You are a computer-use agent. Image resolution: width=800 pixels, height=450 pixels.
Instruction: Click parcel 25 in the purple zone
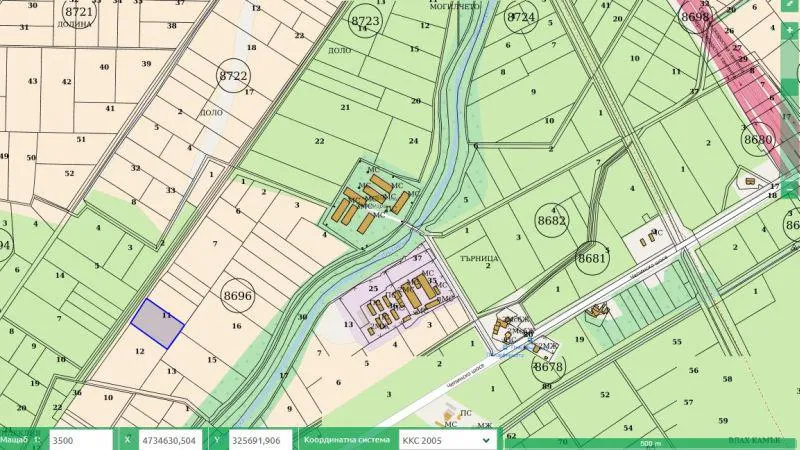[374, 289]
